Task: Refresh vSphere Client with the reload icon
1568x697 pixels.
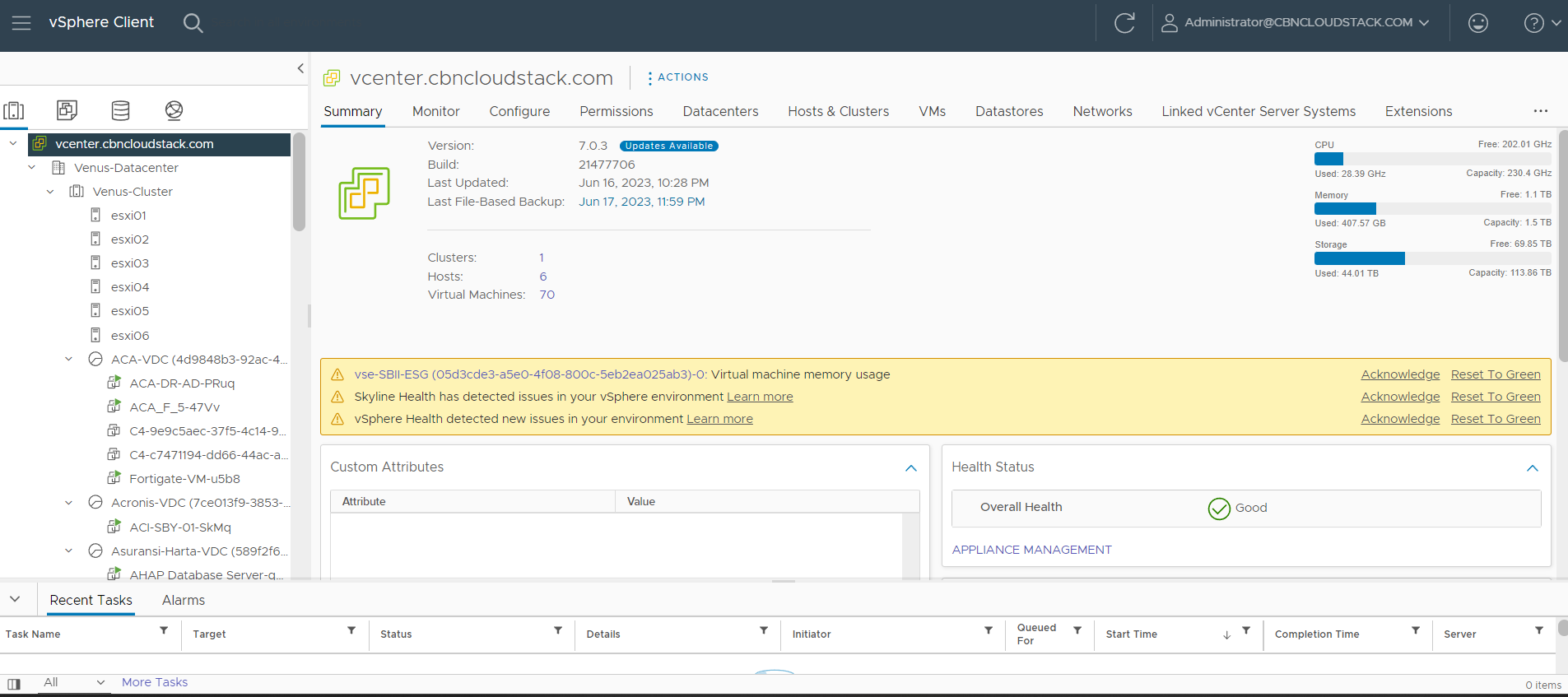Action: pos(1124,23)
